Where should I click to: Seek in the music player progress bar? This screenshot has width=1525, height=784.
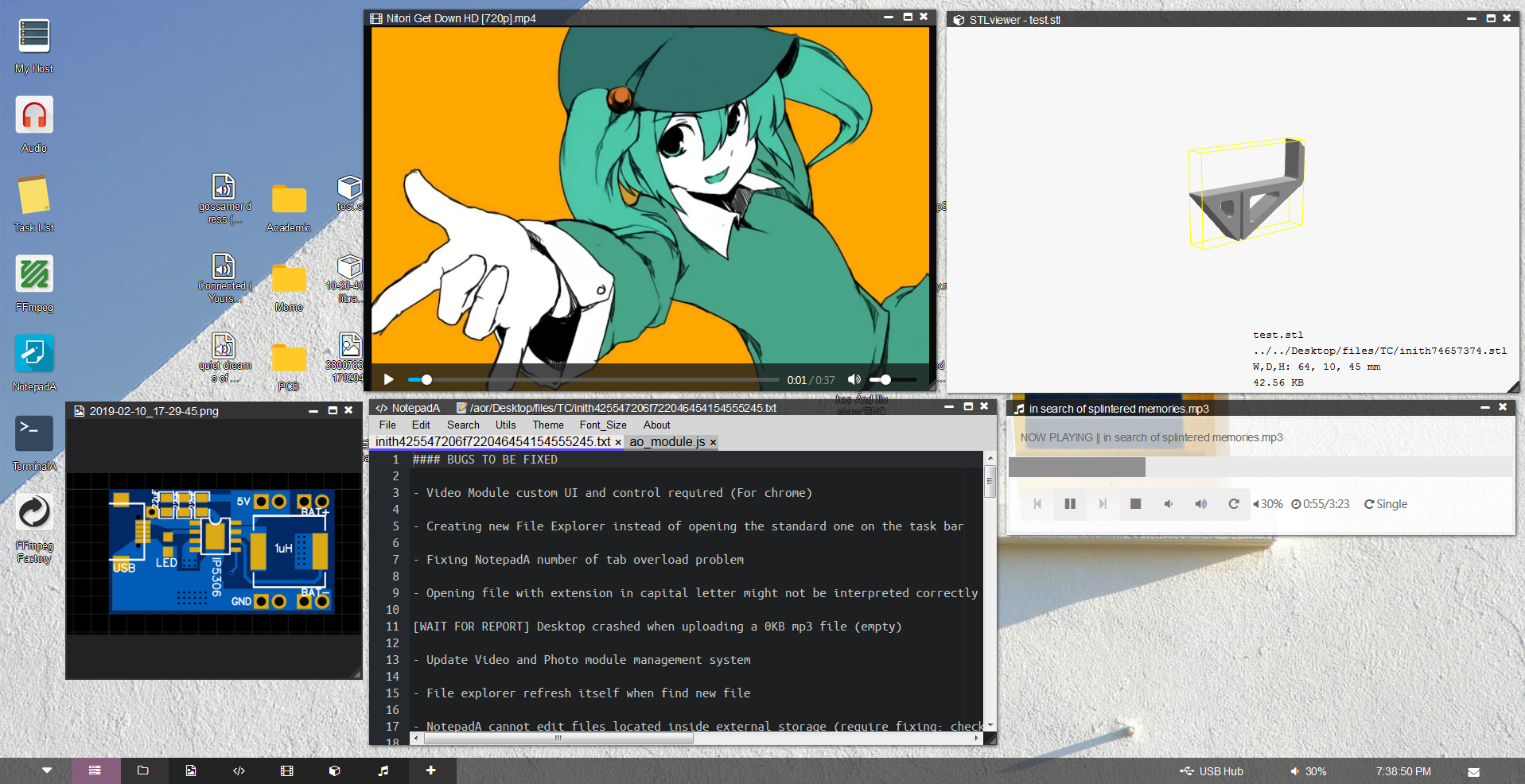tap(1260, 468)
